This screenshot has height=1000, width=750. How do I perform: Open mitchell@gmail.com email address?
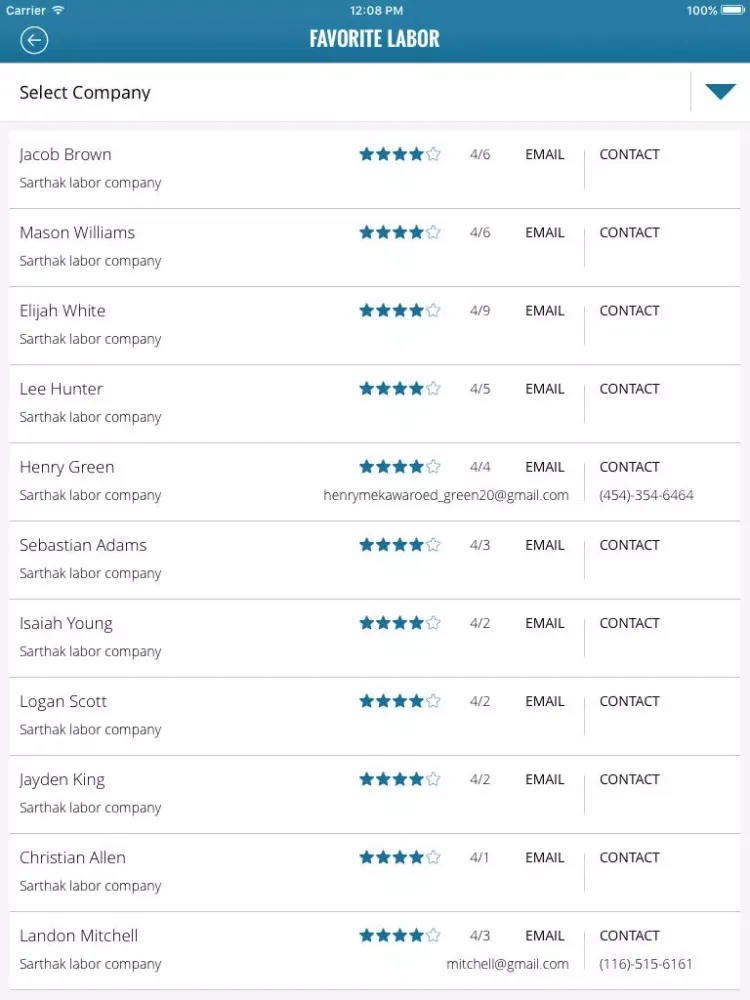(508, 964)
